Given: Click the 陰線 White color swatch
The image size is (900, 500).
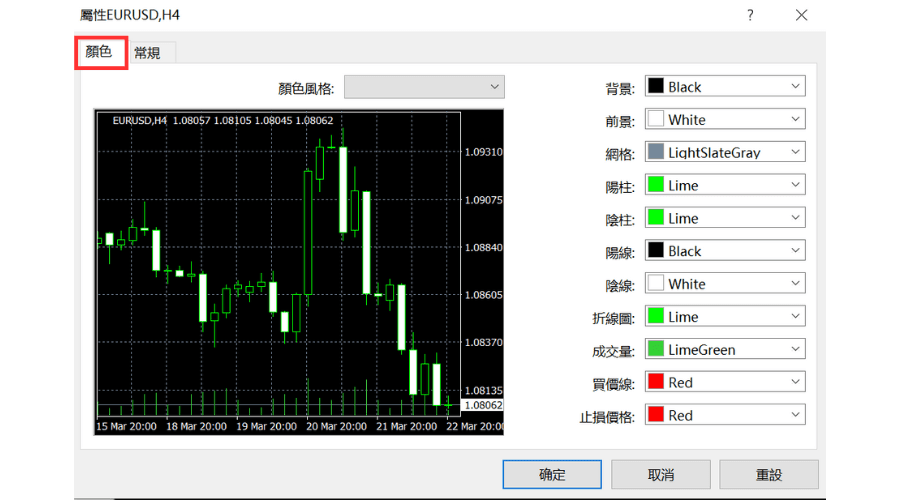Looking at the screenshot, I should (x=656, y=284).
